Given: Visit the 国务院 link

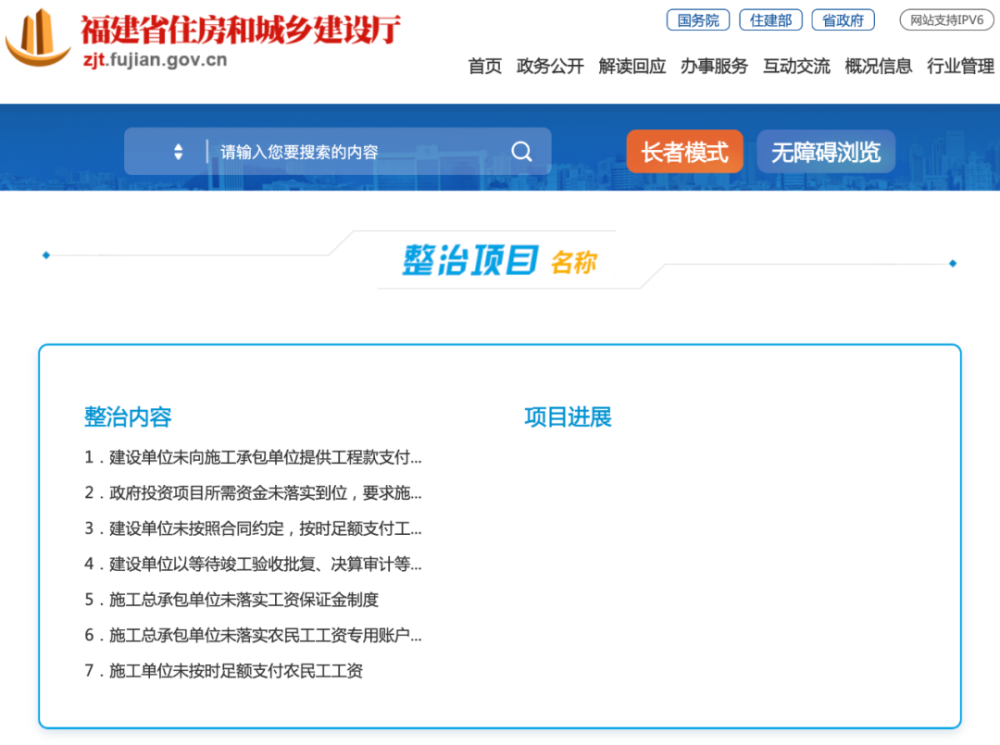Looking at the screenshot, I should (697, 20).
